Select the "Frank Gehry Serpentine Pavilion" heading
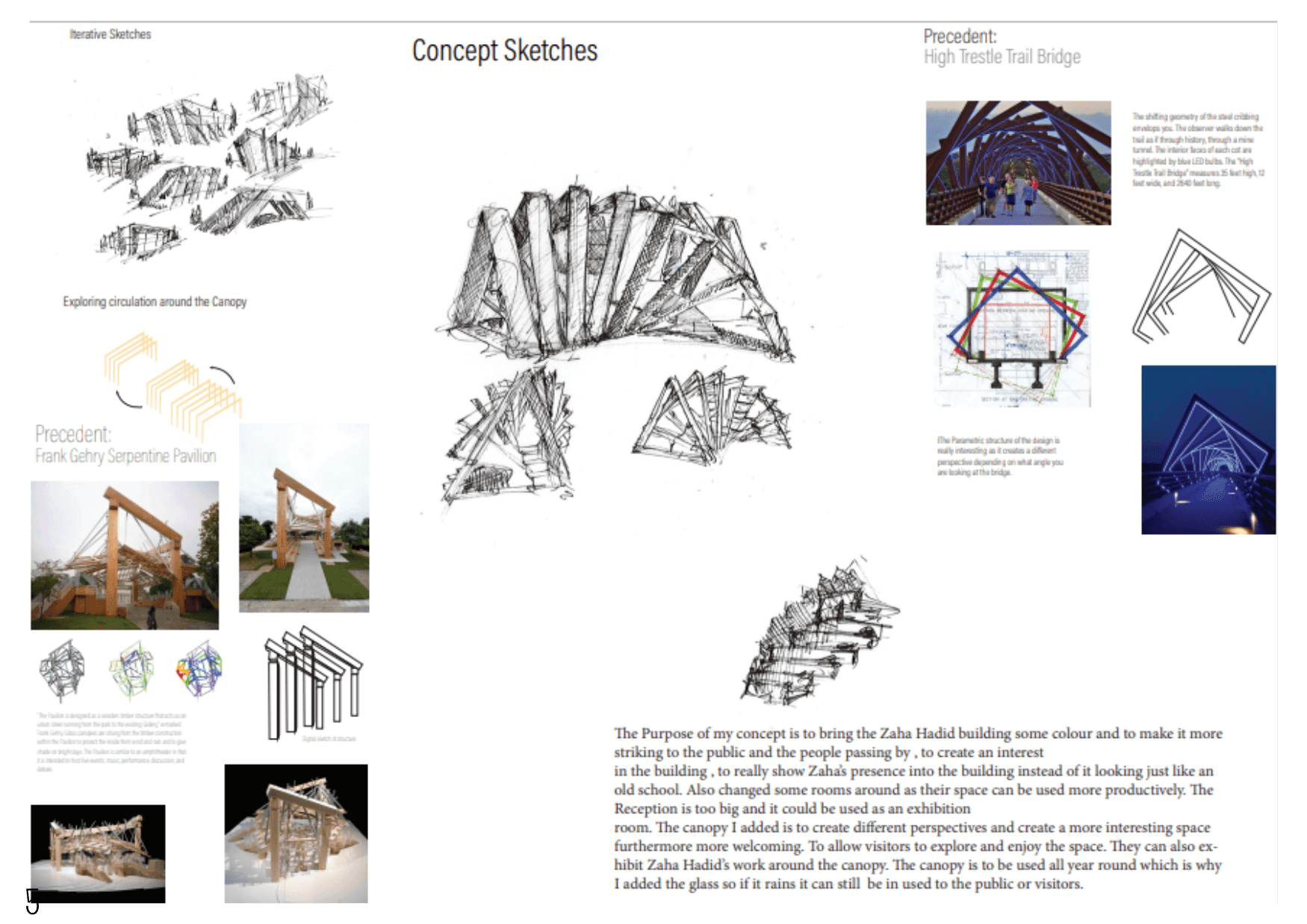Image resolution: width=1307 pixels, height=924 pixels. (125, 456)
